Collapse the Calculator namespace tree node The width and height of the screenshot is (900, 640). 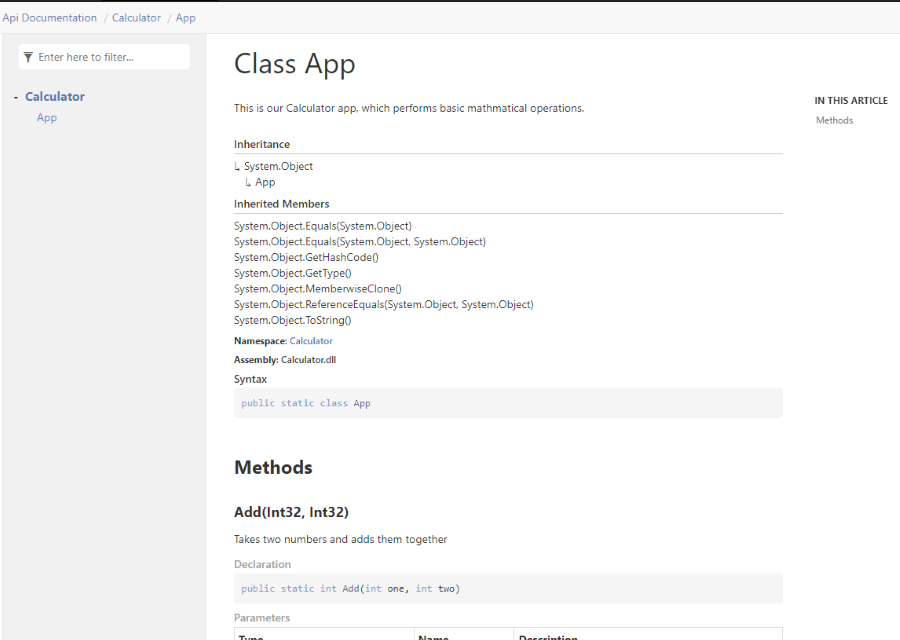pos(16,97)
